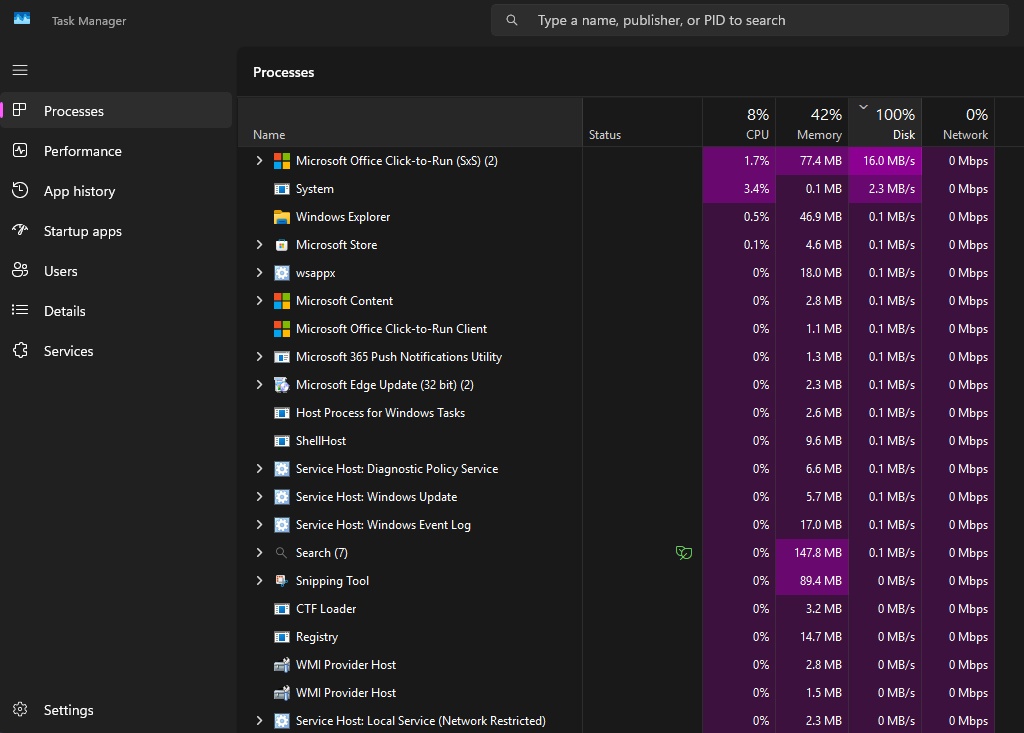Open the Performance tab
The height and width of the screenshot is (733, 1024).
pos(116,151)
